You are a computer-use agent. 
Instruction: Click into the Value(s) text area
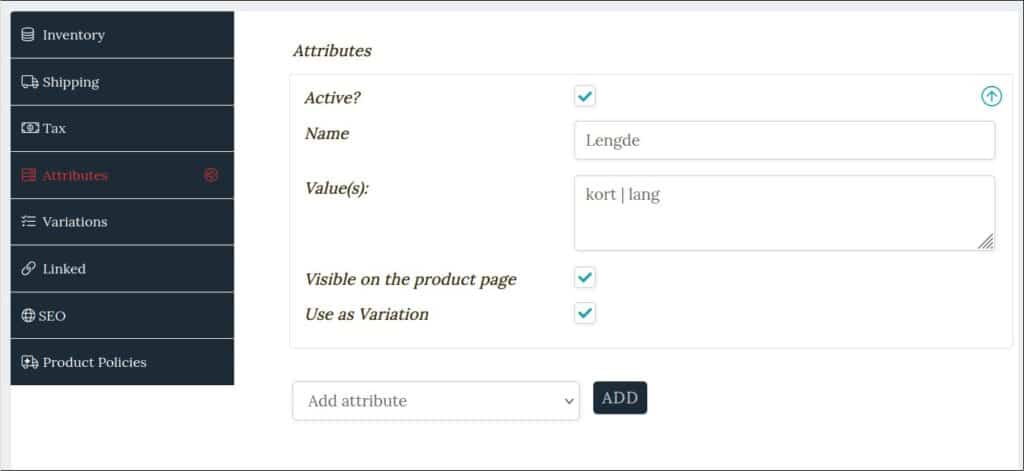click(x=784, y=213)
